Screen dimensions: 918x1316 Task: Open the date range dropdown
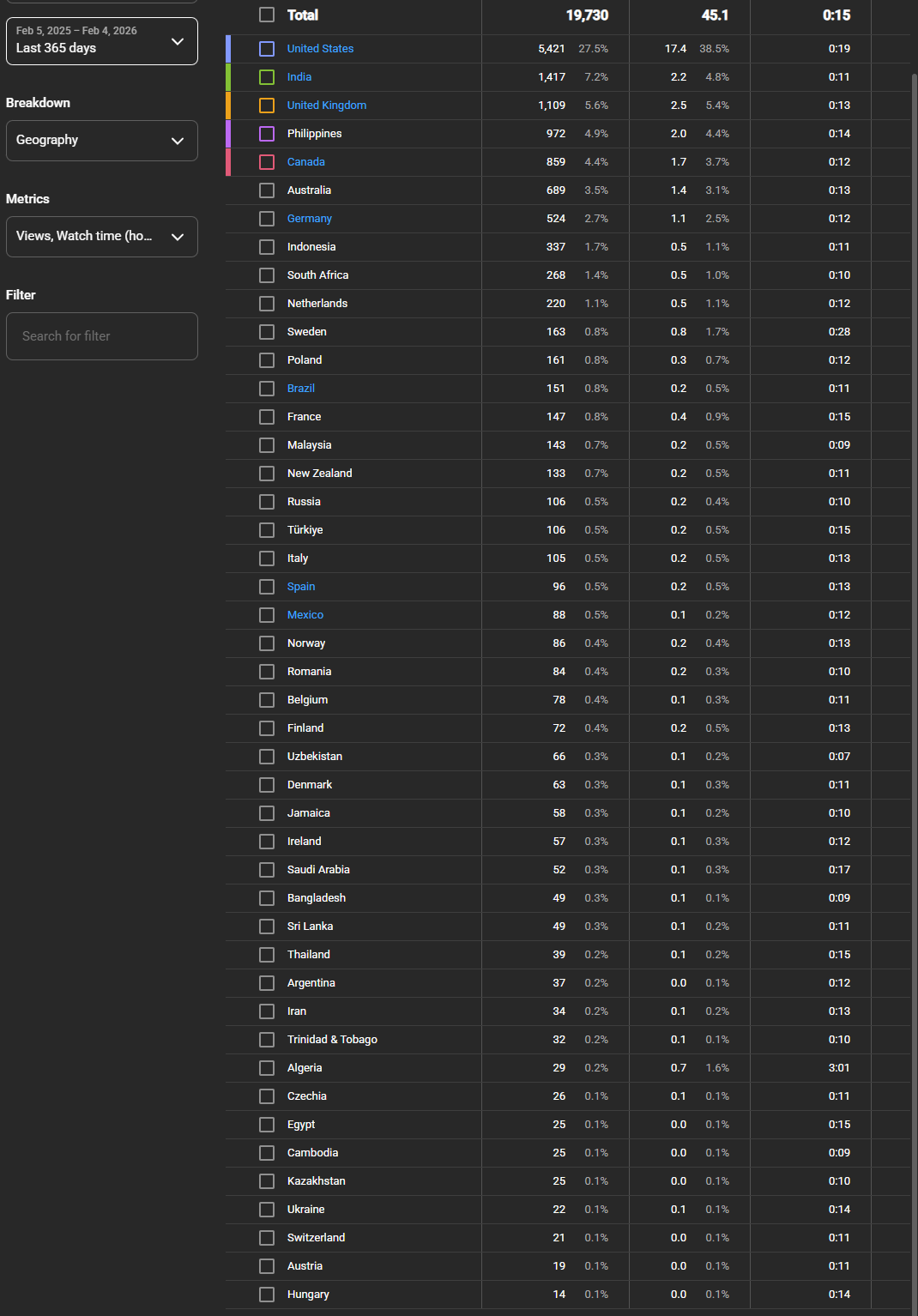coord(101,41)
